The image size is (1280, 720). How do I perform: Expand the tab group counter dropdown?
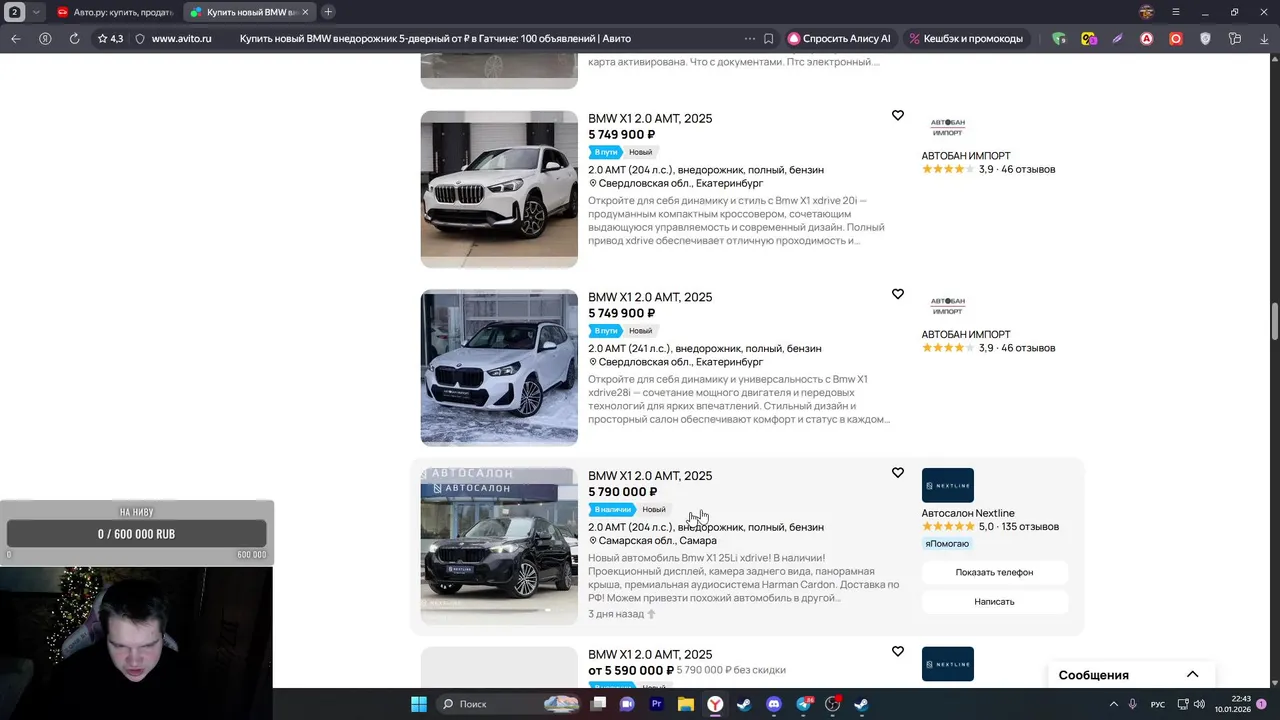(37, 12)
